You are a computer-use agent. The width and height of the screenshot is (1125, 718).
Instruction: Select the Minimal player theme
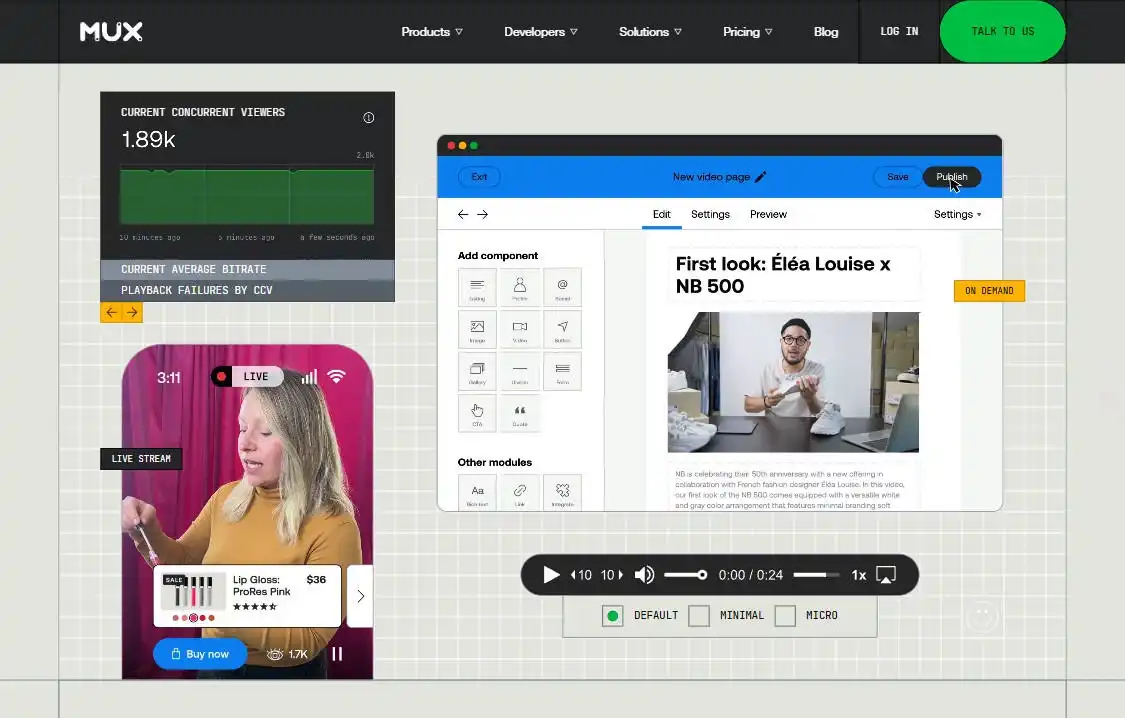699,615
